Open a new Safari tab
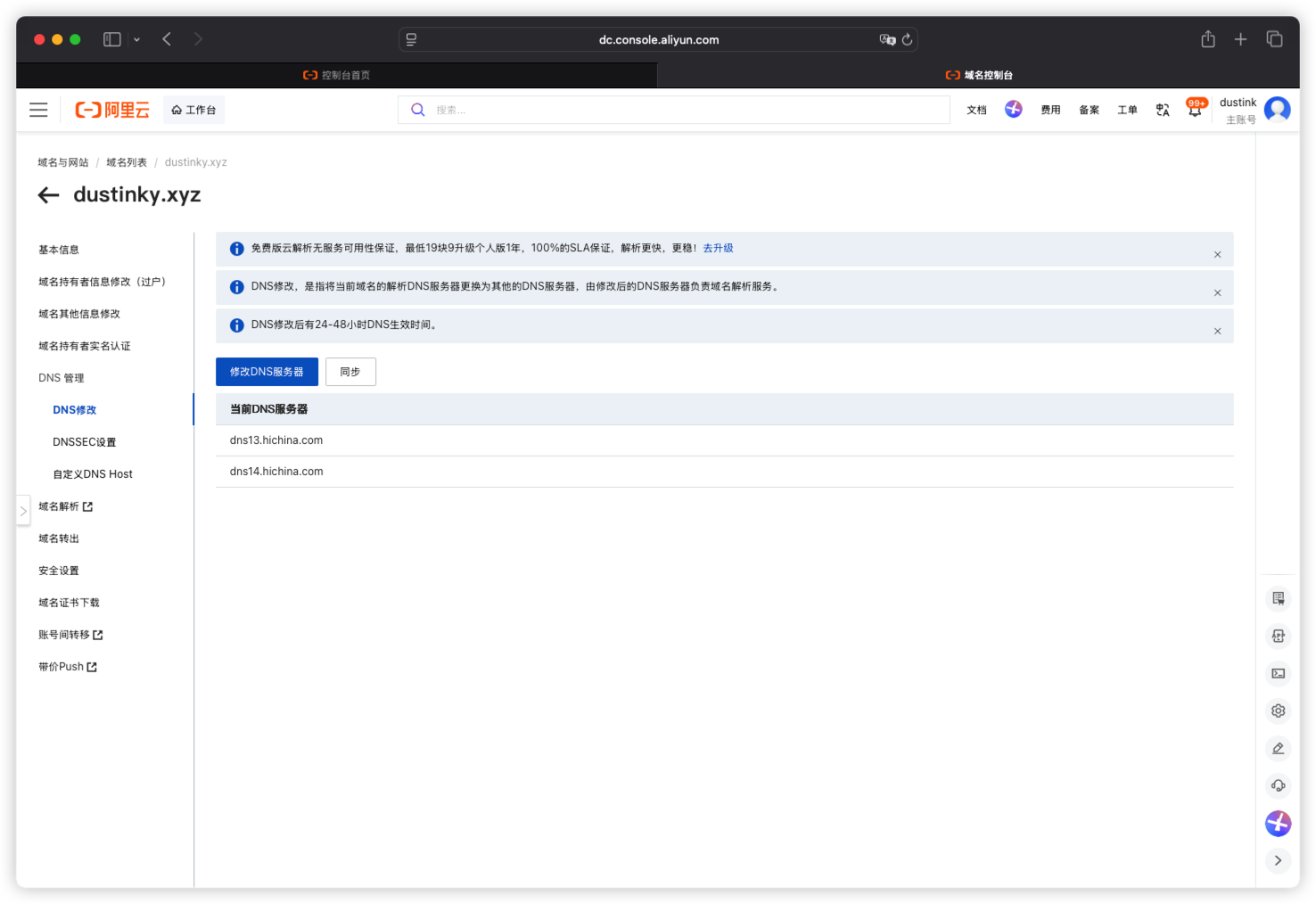 coord(1240,39)
